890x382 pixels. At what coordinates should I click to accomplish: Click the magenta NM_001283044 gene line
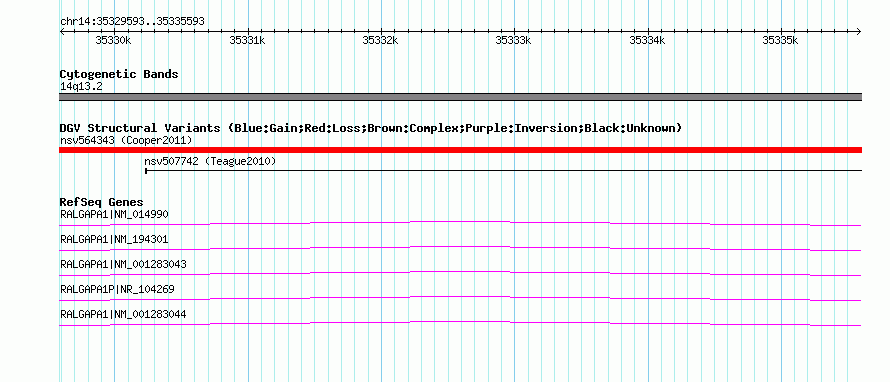pyautogui.click(x=460, y=322)
